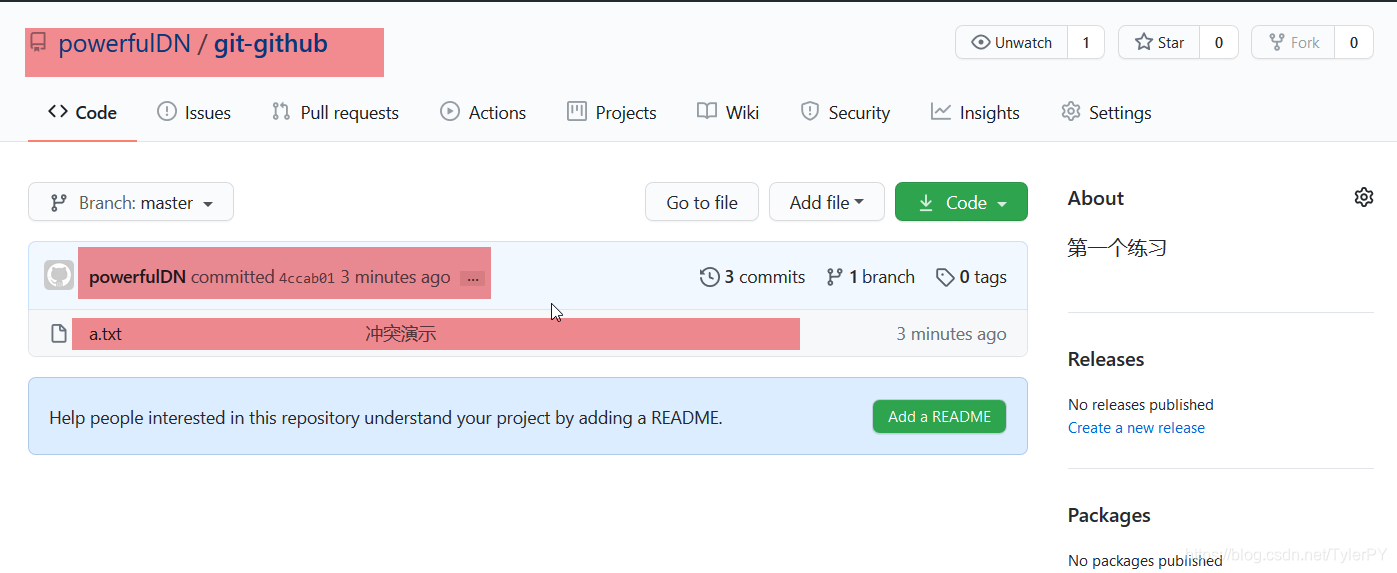This screenshot has width=1397, height=573.
Task: Open the powerfulDN owner link
Action: [124, 44]
